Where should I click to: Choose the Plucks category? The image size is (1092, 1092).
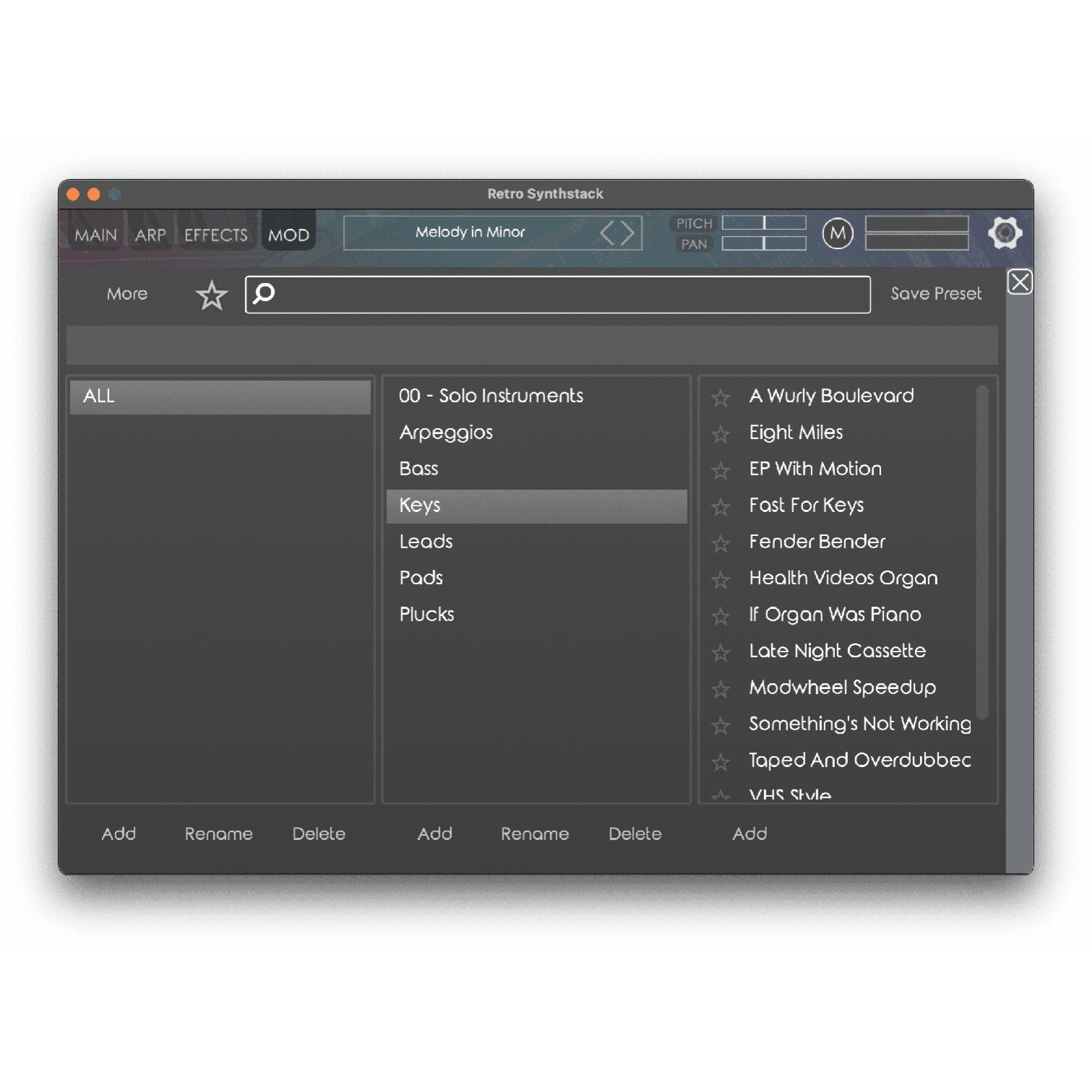point(537,615)
